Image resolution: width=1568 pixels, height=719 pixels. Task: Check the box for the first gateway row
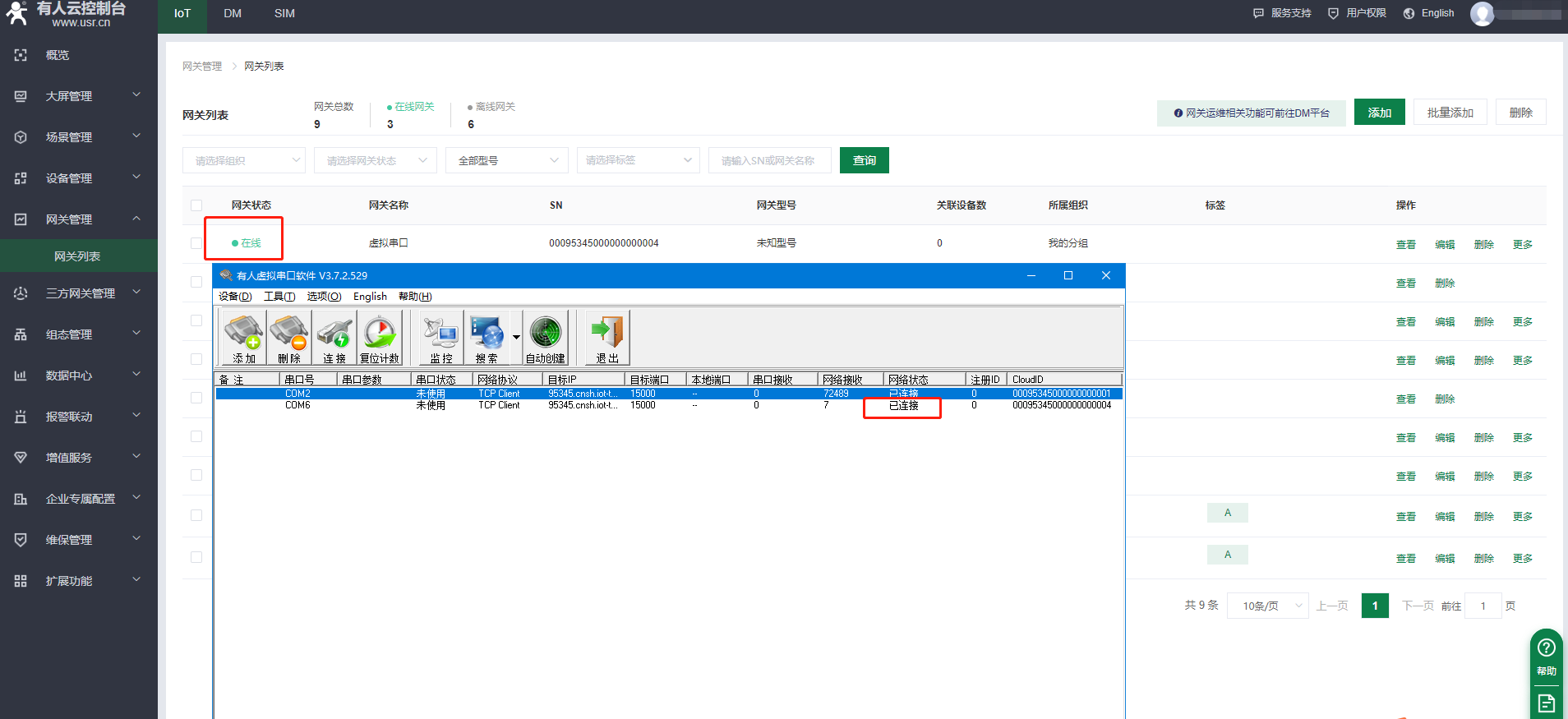pos(196,243)
